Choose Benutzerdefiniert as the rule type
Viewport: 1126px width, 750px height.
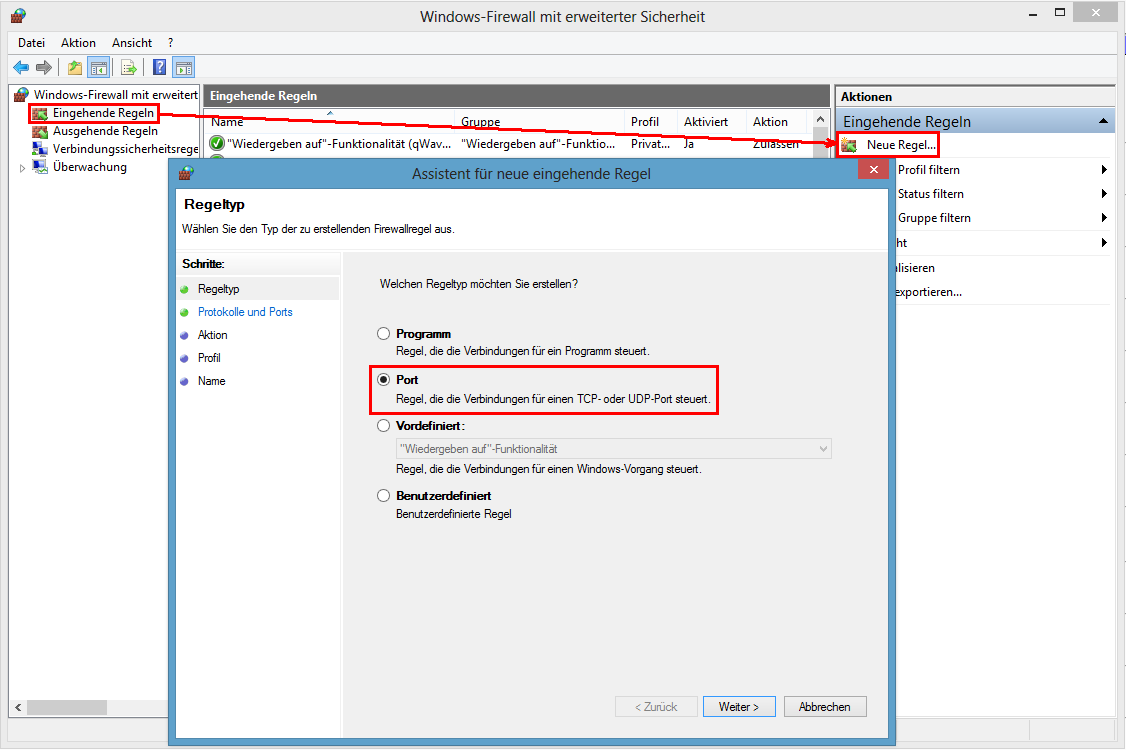(x=384, y=495)
